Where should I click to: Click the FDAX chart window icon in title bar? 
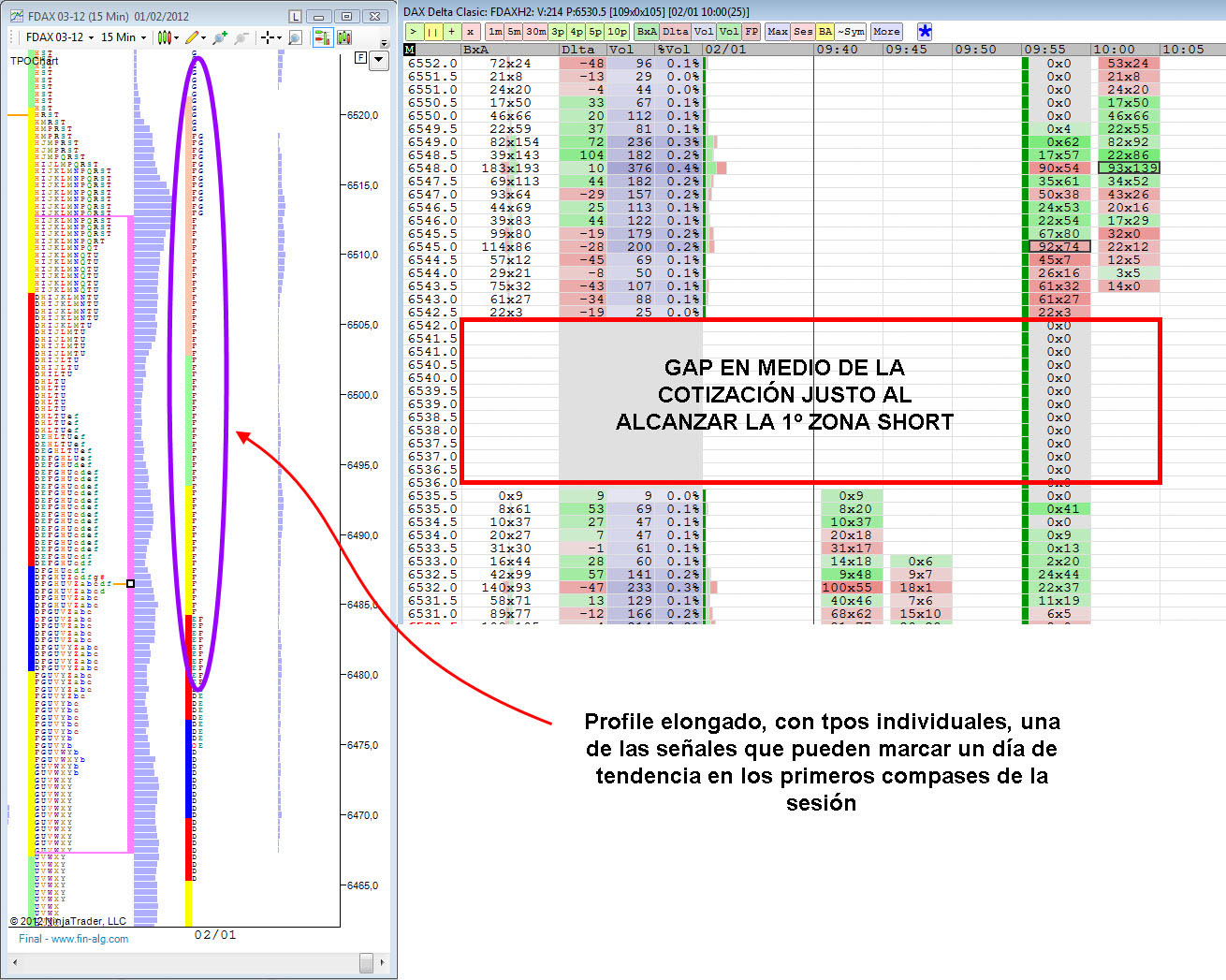pyautogui.click(x=17, y=16)
